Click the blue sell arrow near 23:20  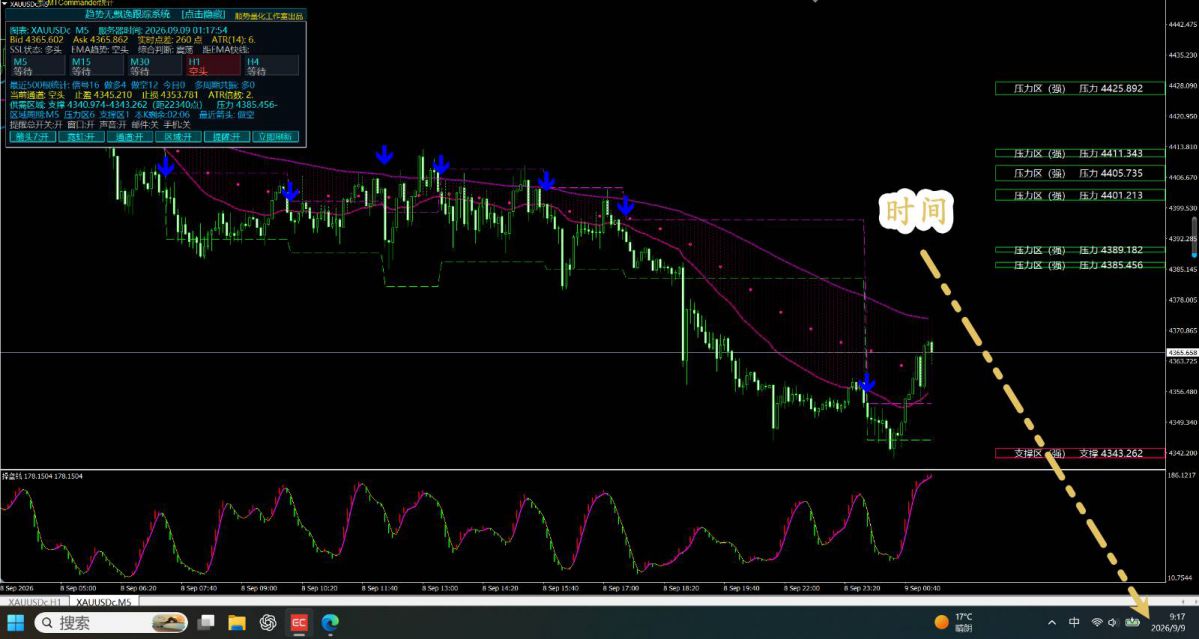[866, 381]
